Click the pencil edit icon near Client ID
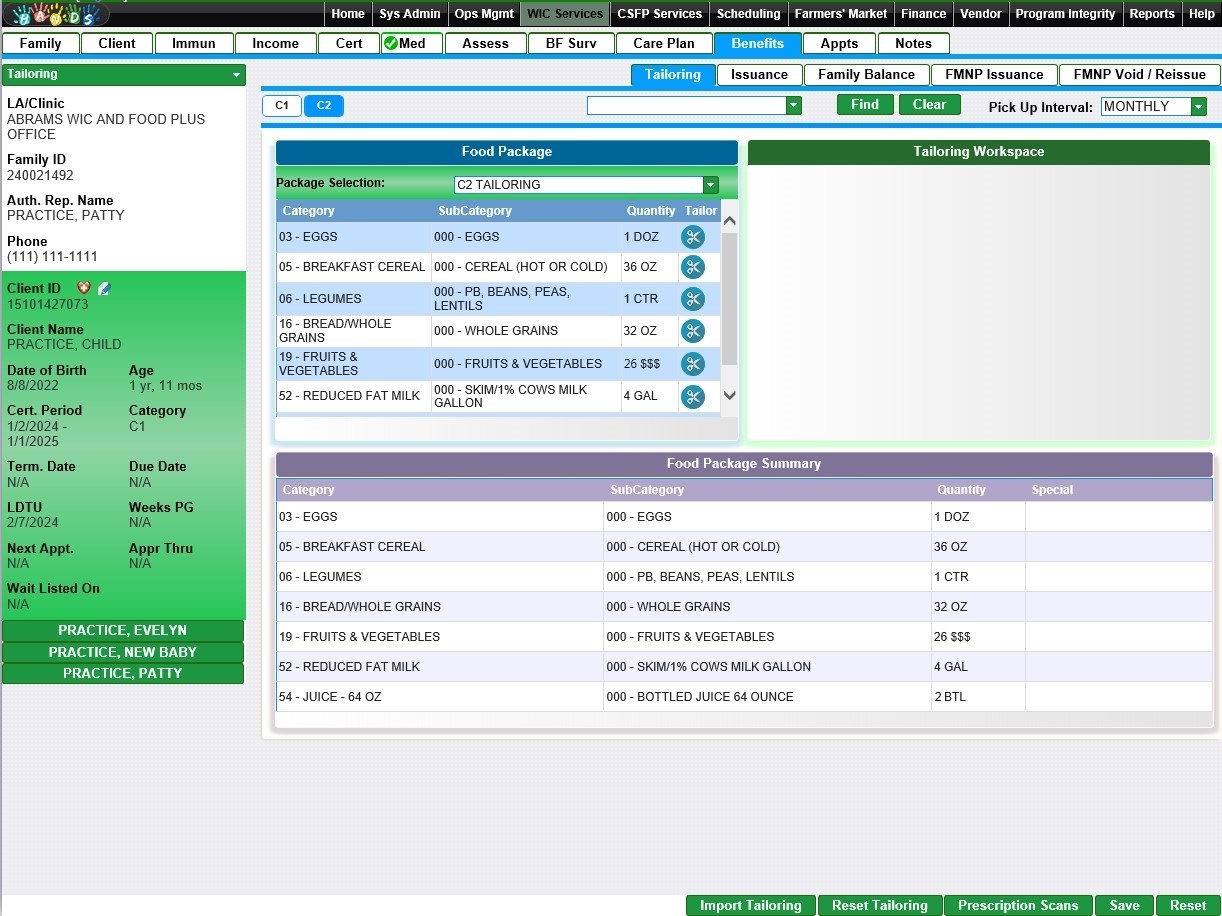 [104, 288]
